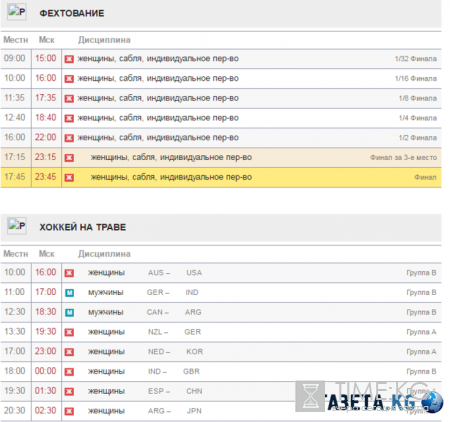The width and height of the screenshot is (450, 422).
Task: Click the red women icon in the 09:00 fencing row
Action: 69,59
